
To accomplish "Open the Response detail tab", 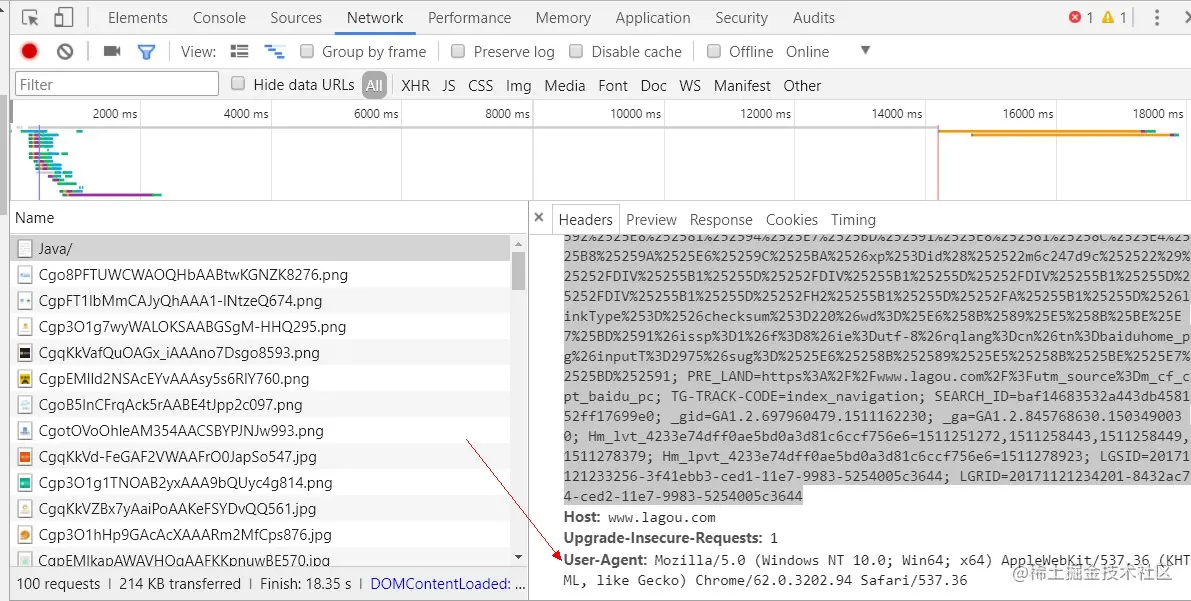I will coord(721,220).
